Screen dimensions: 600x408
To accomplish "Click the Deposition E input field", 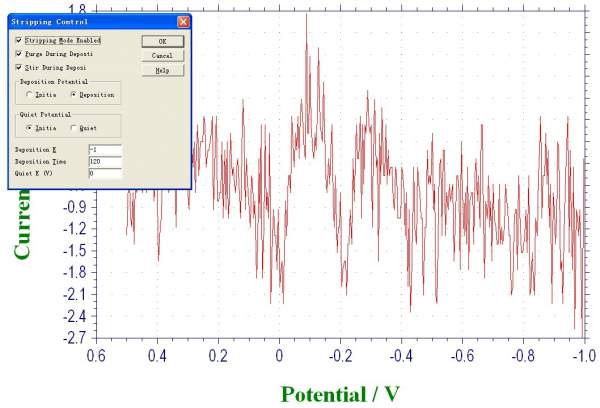I will 105,150.
